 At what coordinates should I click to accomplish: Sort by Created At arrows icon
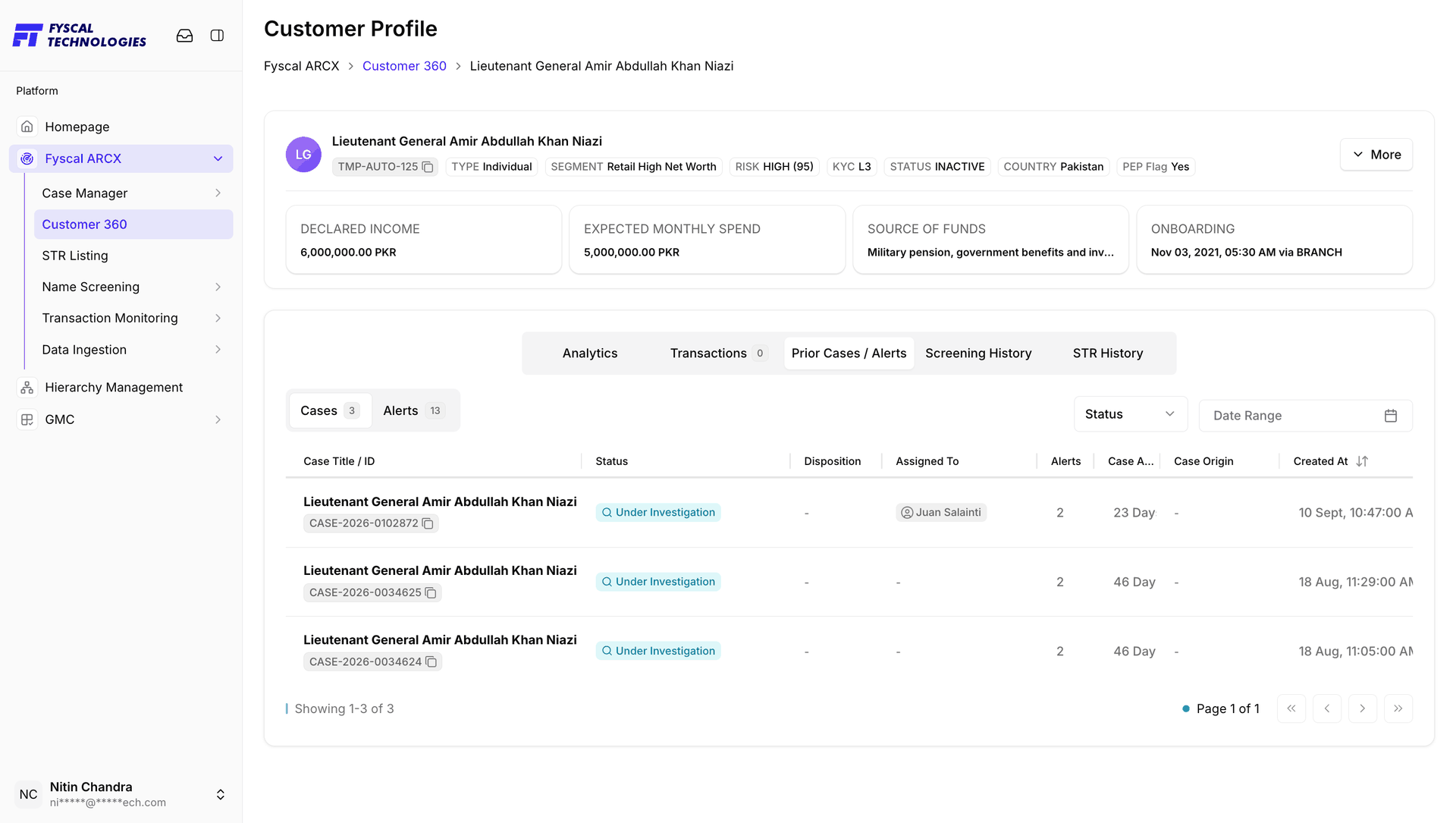tap(1362, 461)
